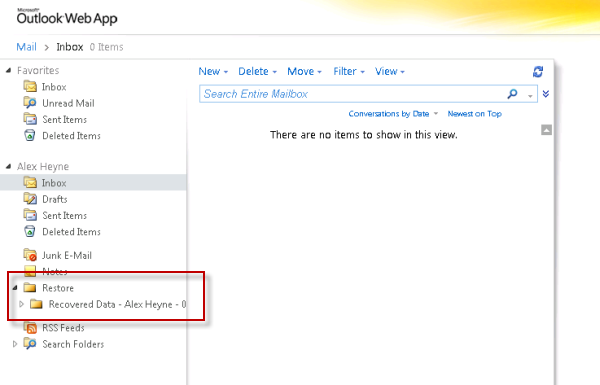Click the Inbox icon under Alex Heyne

[x=30, y=183]
